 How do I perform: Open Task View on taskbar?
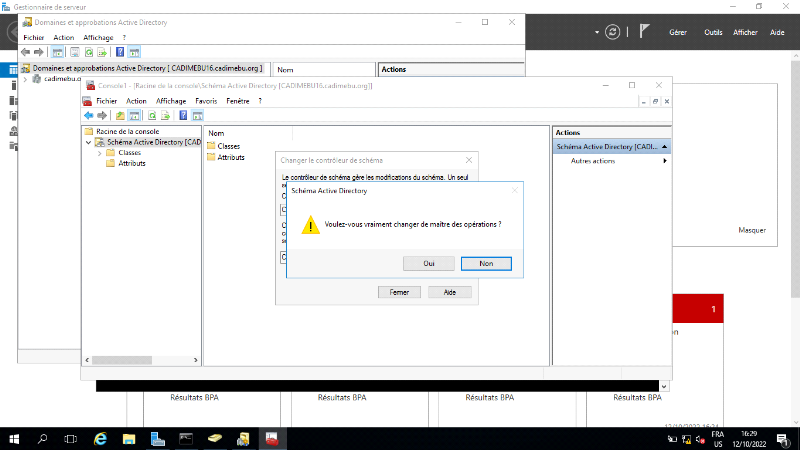(x=71, y=439)
